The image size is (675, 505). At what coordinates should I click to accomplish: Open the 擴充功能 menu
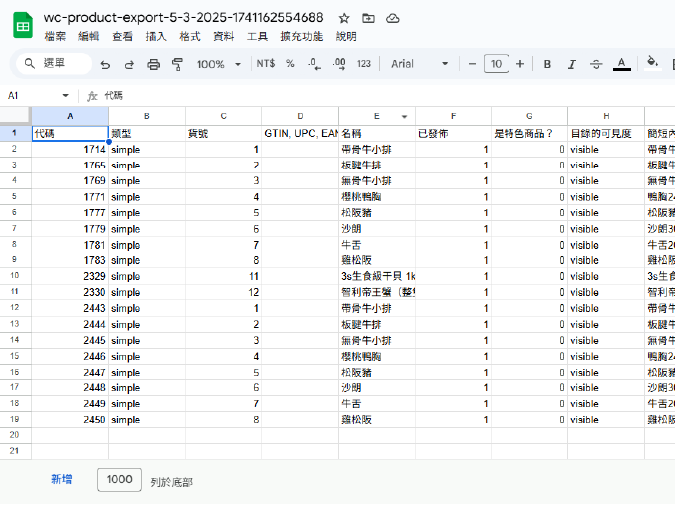click(301, 36)
